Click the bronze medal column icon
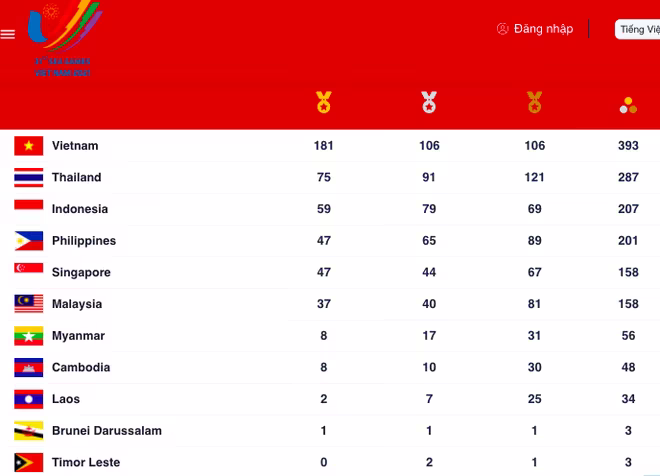This screenshot has width=660, height=476. coord(535,102)
